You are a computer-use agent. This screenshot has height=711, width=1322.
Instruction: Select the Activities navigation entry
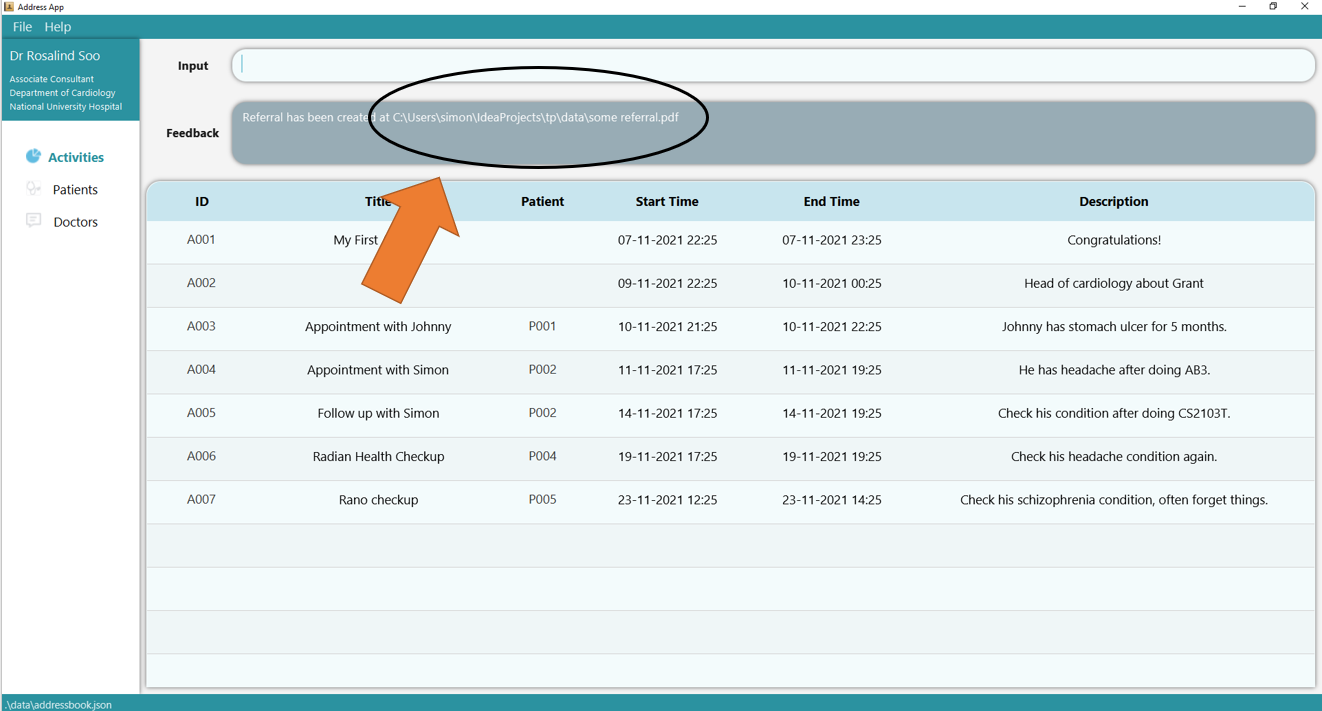76,156
